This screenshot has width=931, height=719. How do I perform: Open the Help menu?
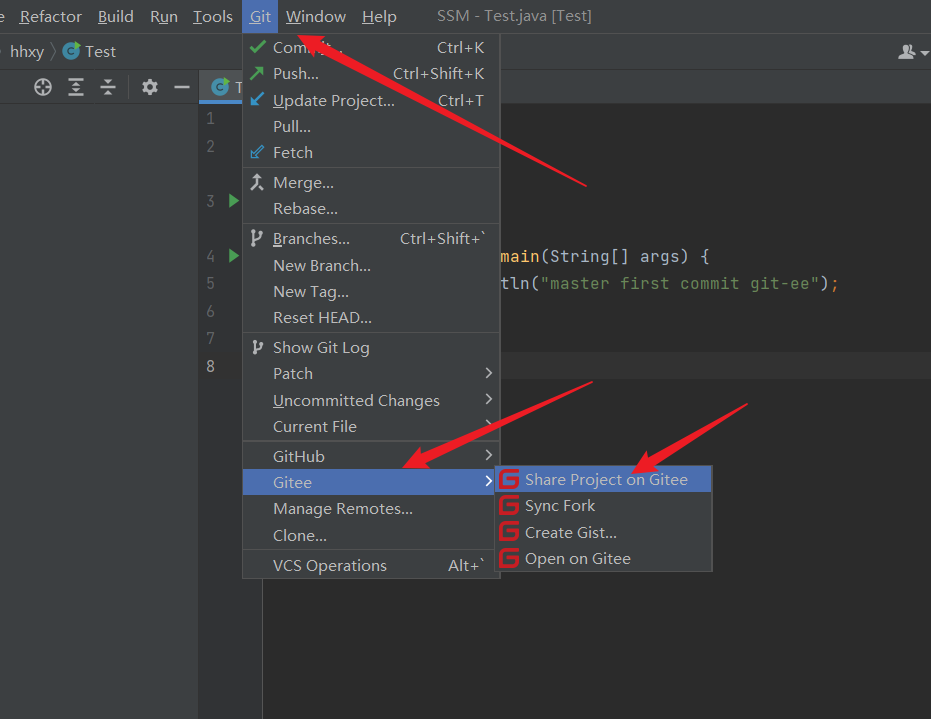379,17
